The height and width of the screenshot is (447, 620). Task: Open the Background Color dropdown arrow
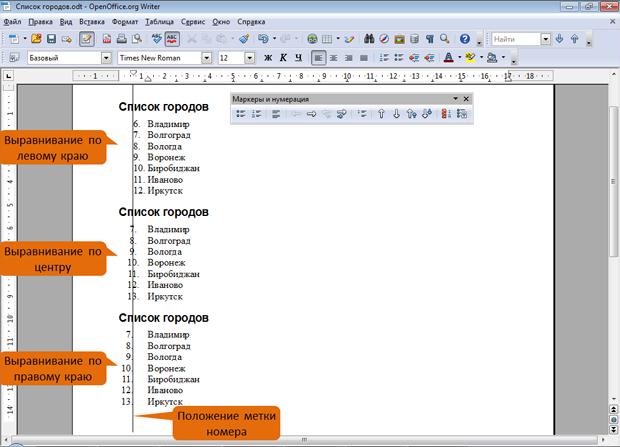503,58
